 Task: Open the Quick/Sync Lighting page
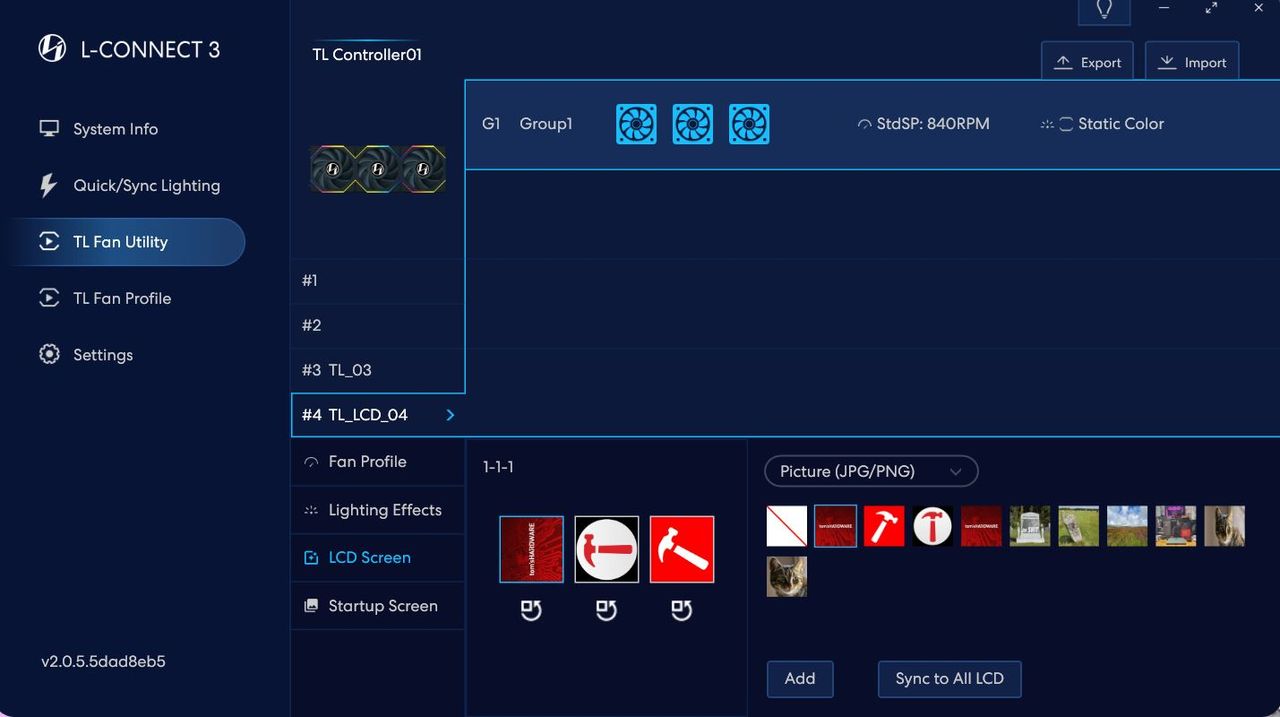146,185
